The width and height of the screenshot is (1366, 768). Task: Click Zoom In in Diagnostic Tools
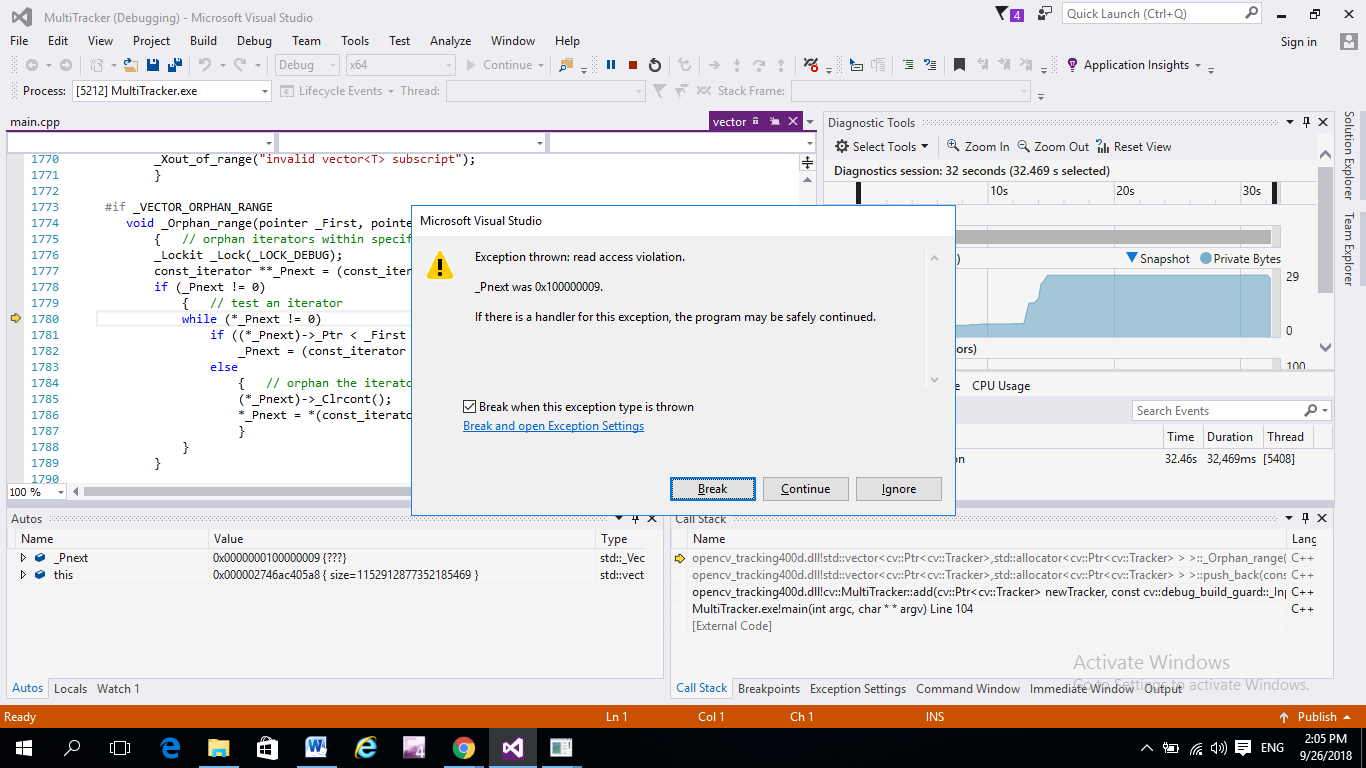click(978, 146)
